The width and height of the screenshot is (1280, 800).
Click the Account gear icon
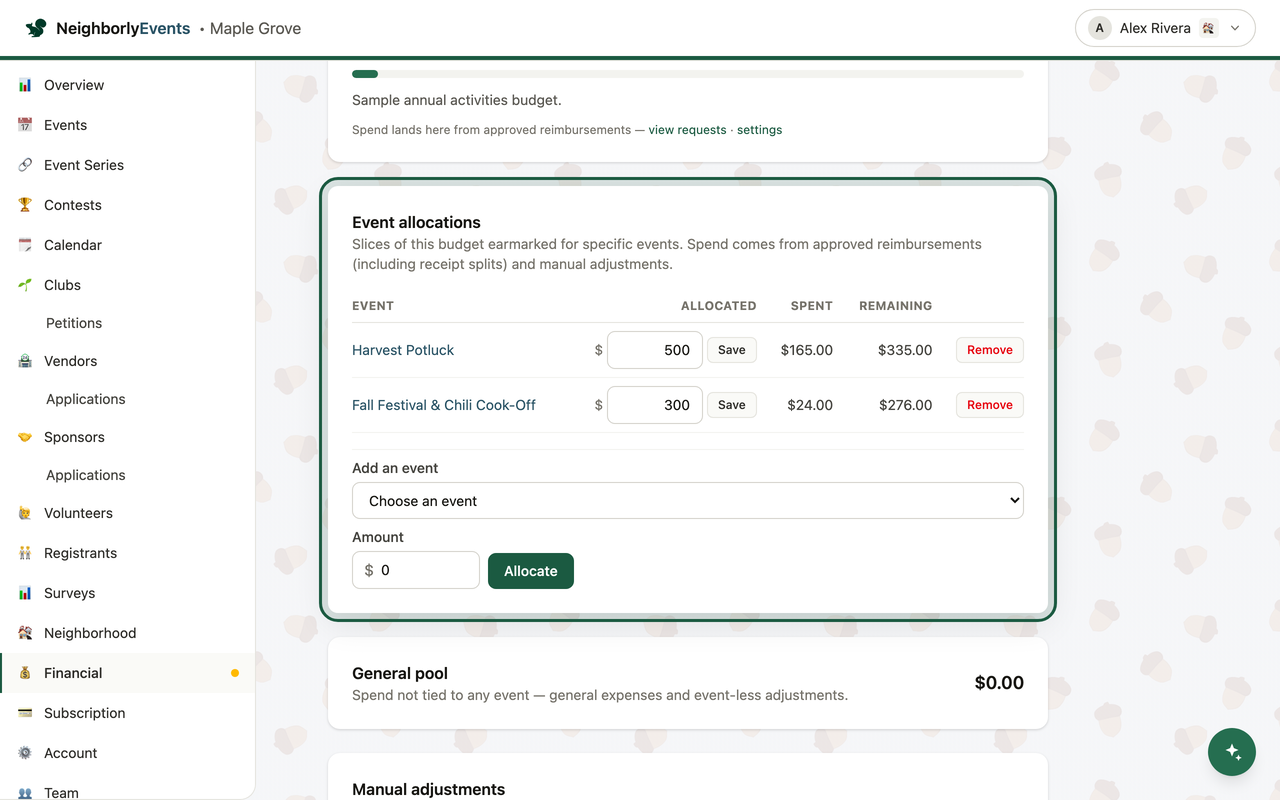click(x=25, y=753)
